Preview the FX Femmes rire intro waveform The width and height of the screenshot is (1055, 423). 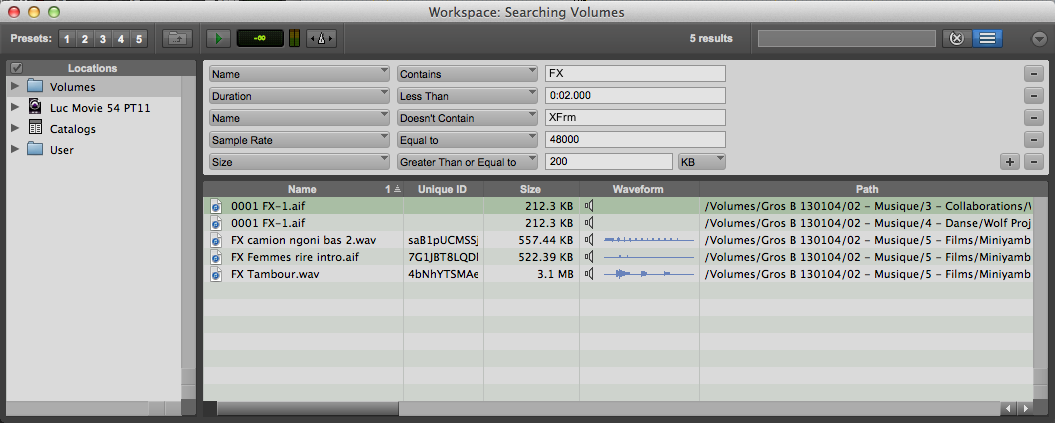pos(649,257)
